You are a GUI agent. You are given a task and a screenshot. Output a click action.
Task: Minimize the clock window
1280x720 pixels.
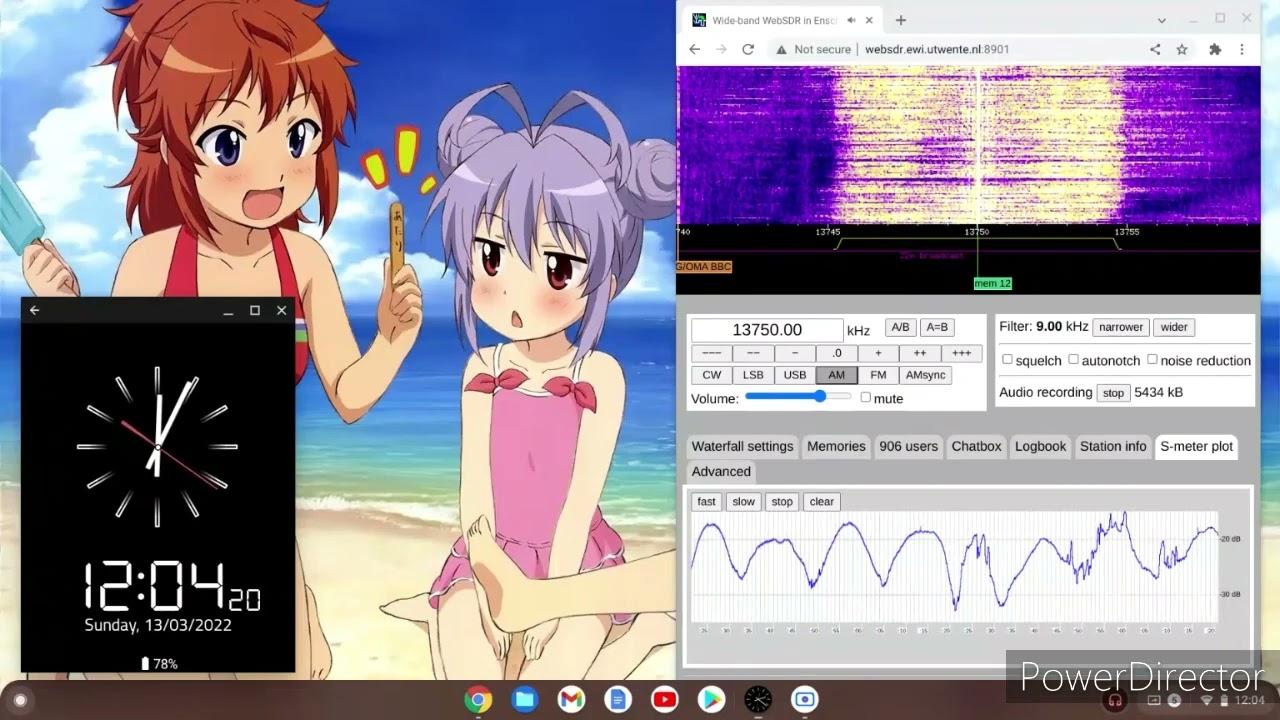point(228,311)
